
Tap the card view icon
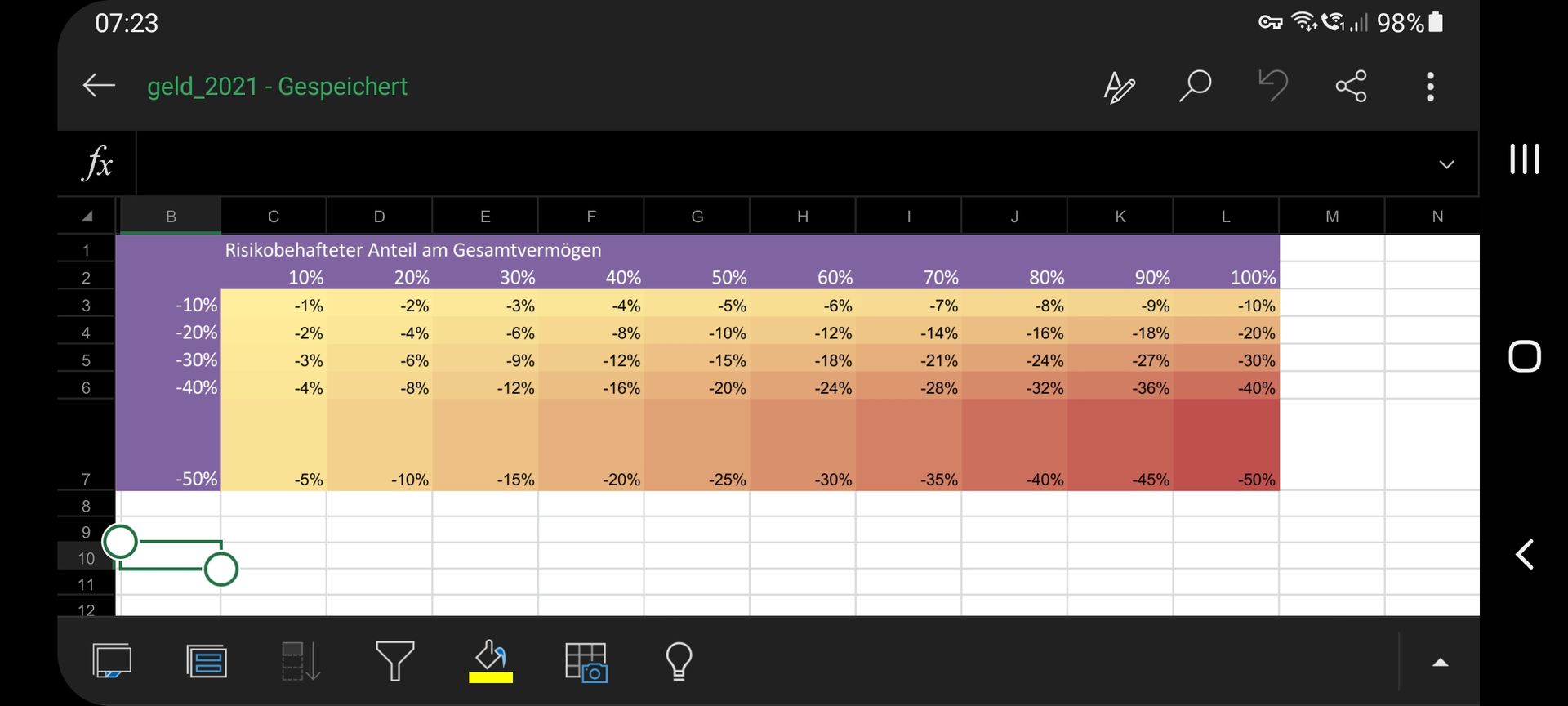coord(207,661)
